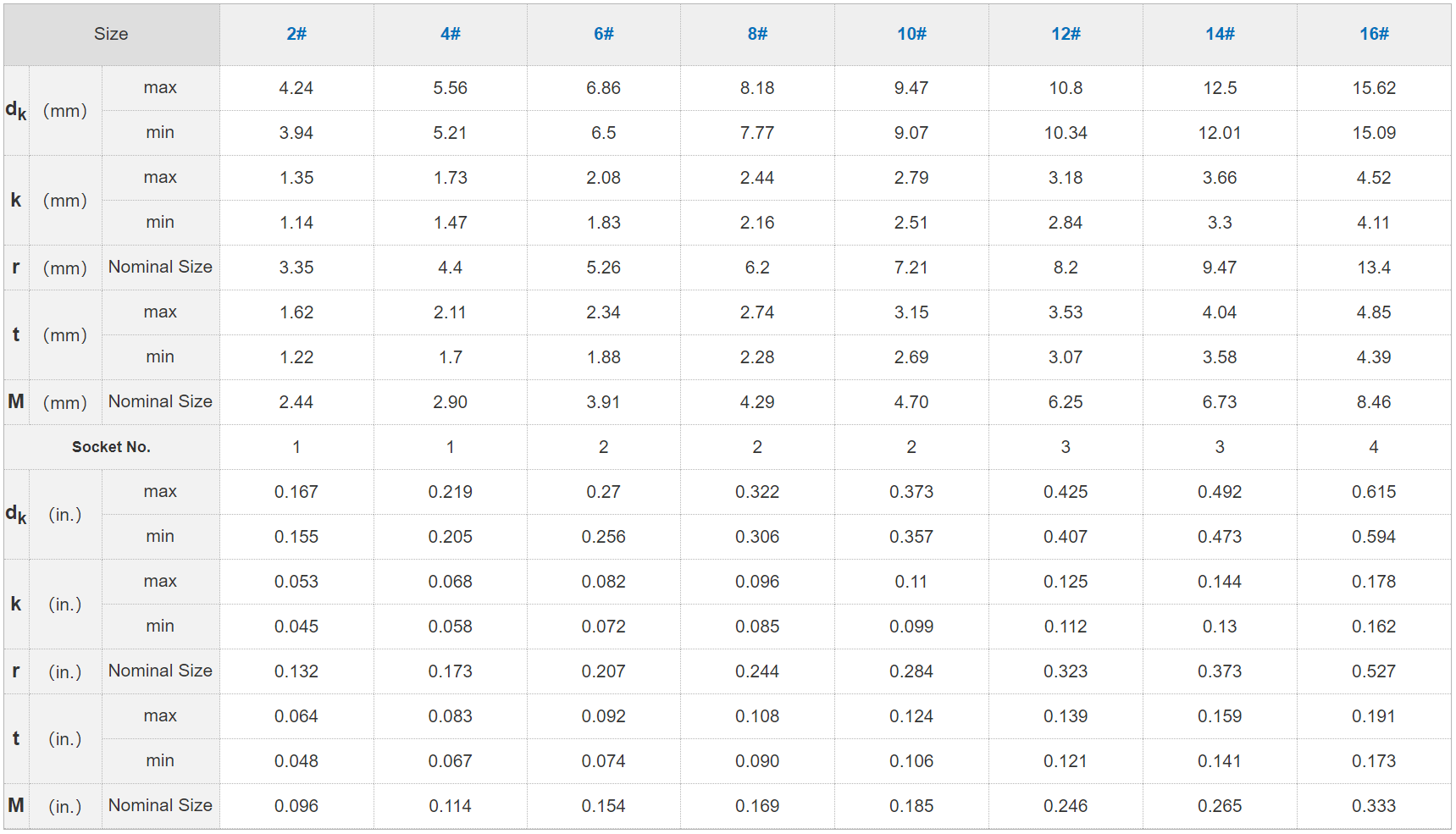Viewport: 1456px width, 834px height.
Task: Click the socket number 4 cell
Action: tap(1374, 447)
